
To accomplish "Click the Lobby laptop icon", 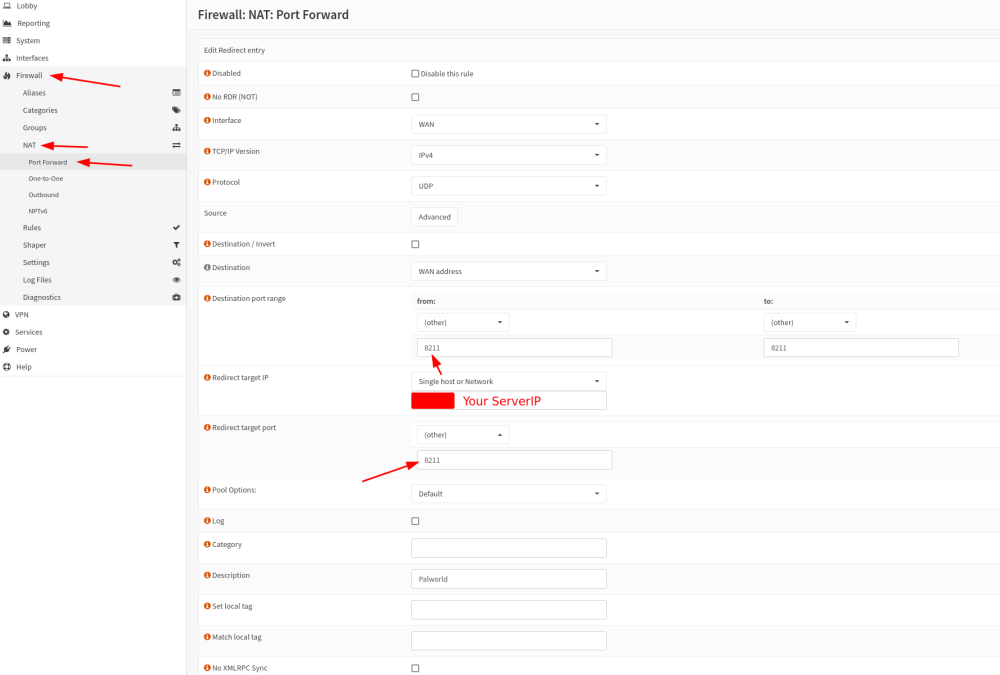I will pos(7,6).
